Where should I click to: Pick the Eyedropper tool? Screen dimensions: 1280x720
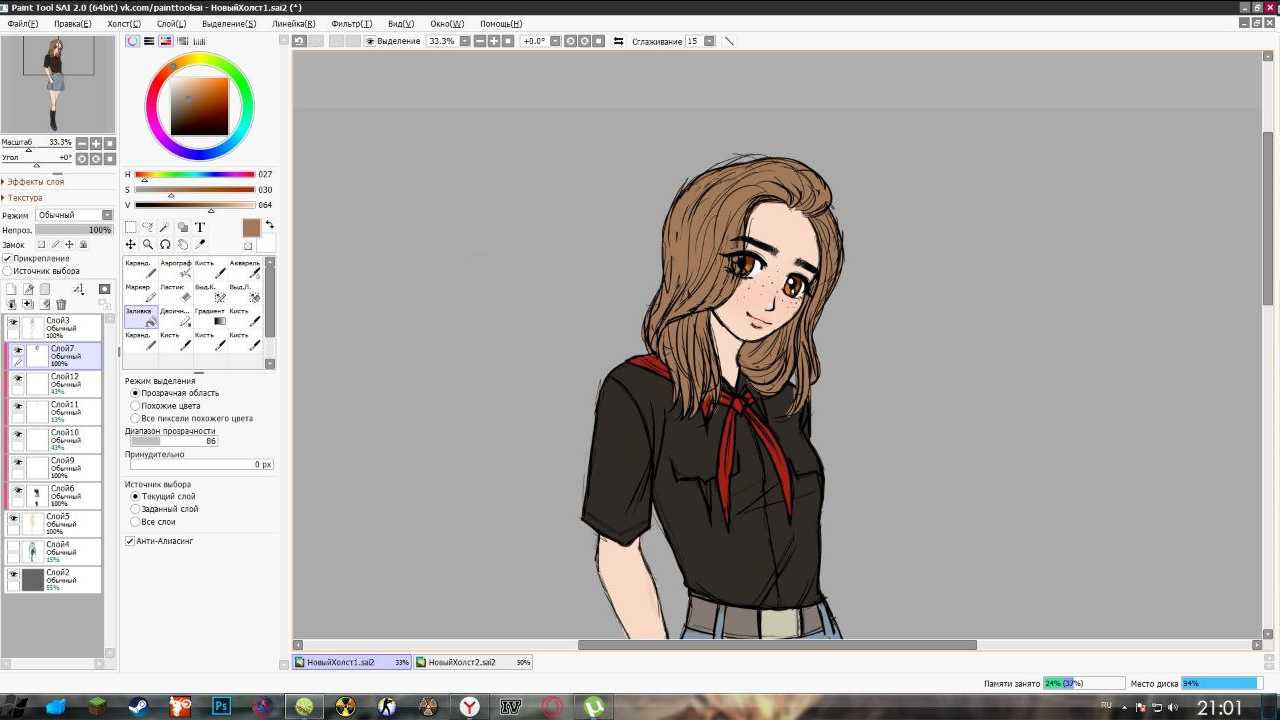(199, 244)
